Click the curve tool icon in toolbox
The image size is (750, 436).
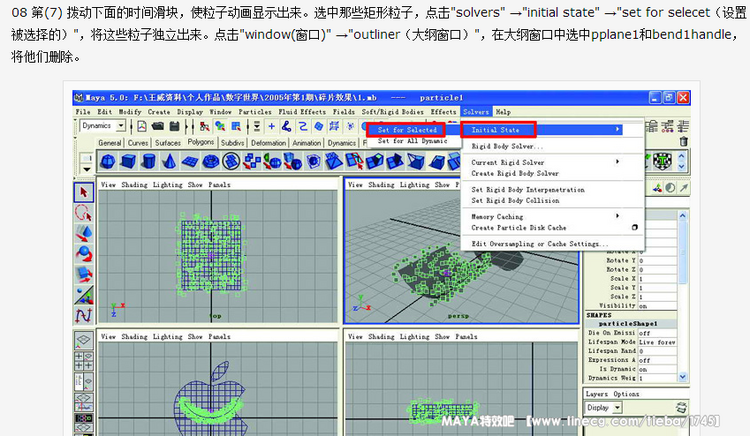pos(84,316)
